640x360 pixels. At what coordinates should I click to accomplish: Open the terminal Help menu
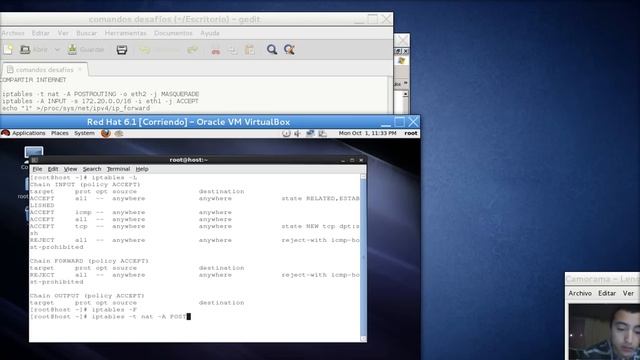pos(142,169)
